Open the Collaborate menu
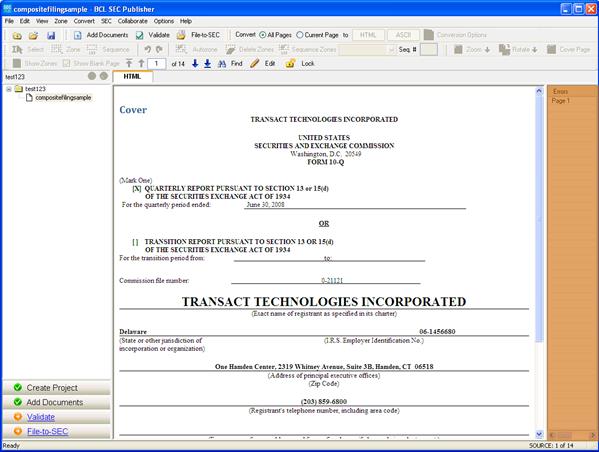The image size is (599, 452). (x=133, y=21)
